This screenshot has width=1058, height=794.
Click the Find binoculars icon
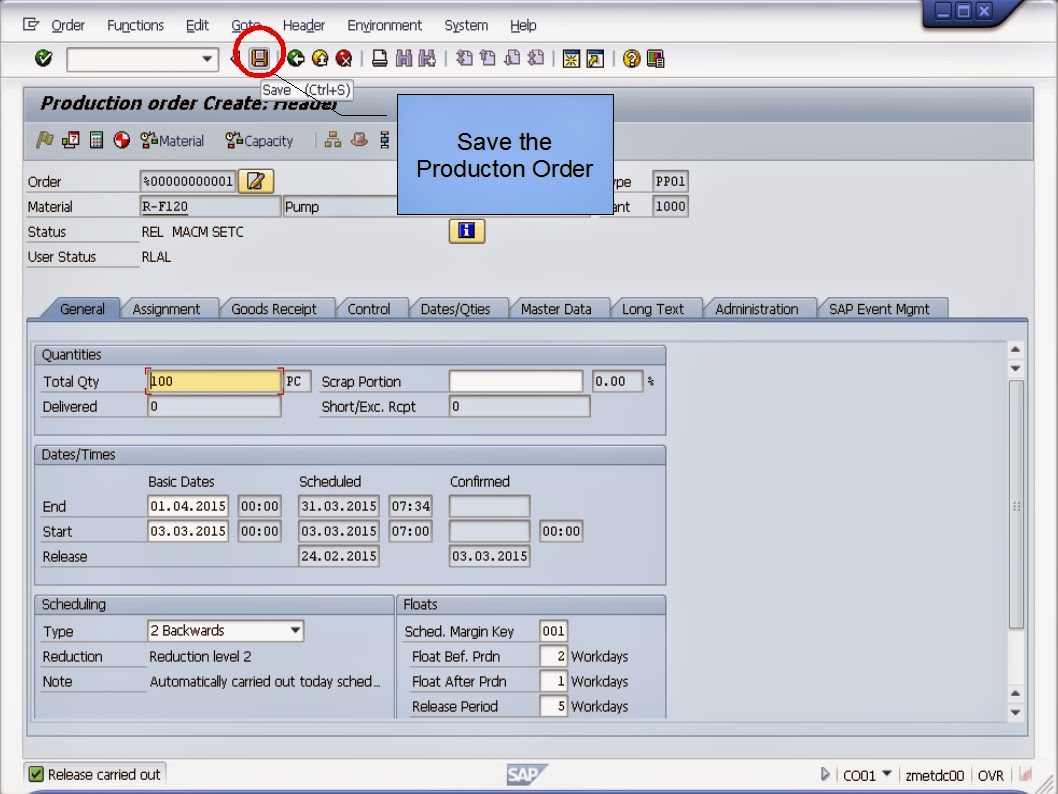click(403, 59)
